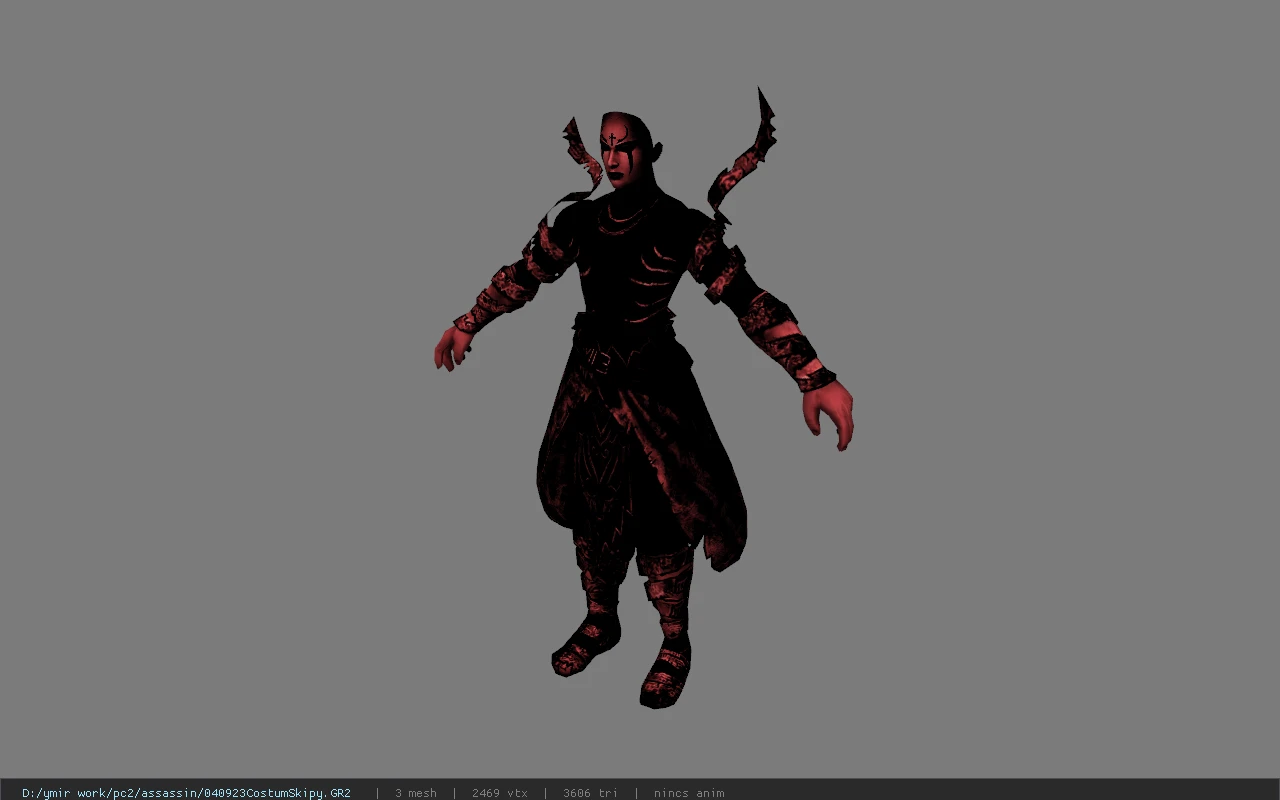Click the "2469 vtx" vertex count
The width and height of the screenshot is (1280, 800).
click(499, 793)
